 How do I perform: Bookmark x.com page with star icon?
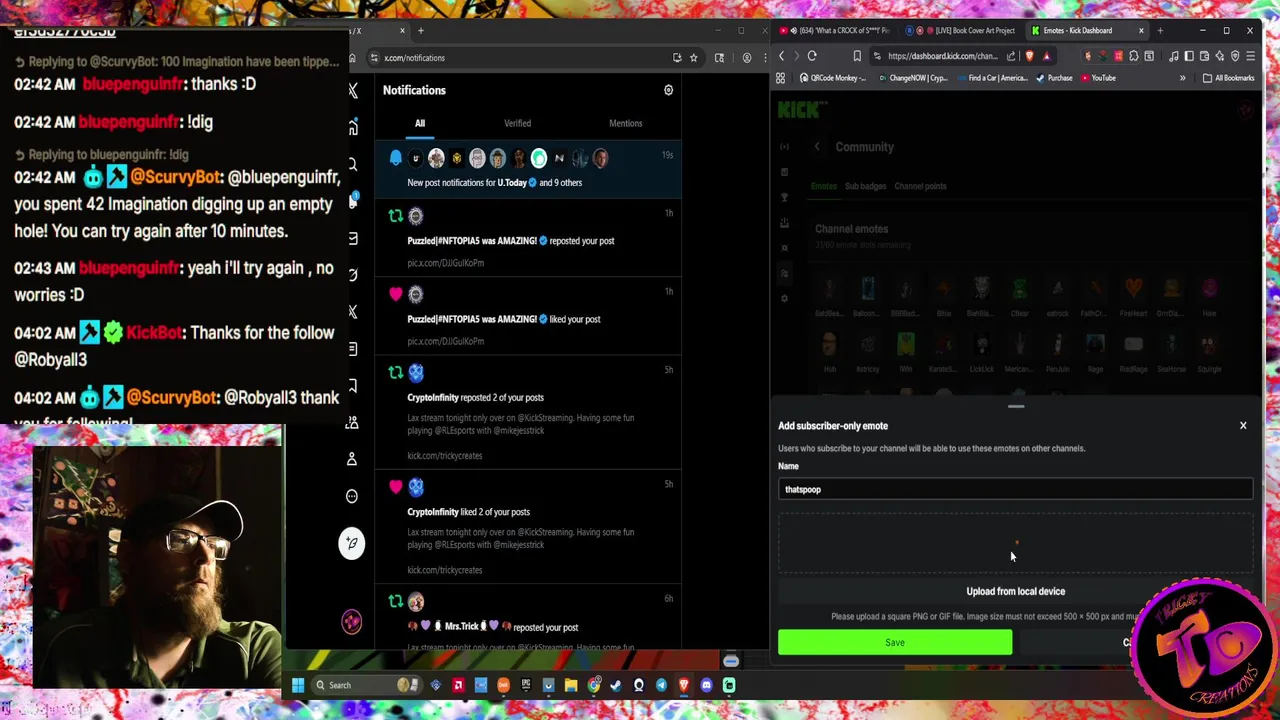coord(693,57)
